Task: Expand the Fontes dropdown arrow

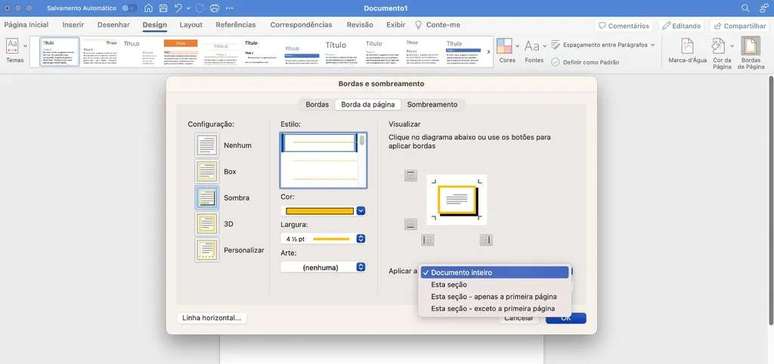Action: click(x=544, y=46)
